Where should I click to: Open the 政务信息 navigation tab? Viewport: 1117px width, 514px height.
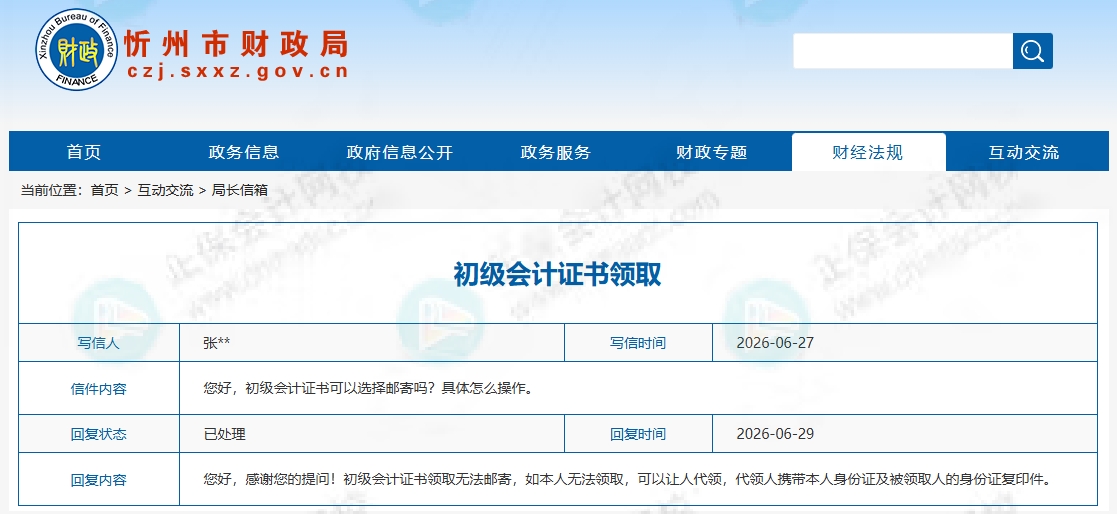244,152
